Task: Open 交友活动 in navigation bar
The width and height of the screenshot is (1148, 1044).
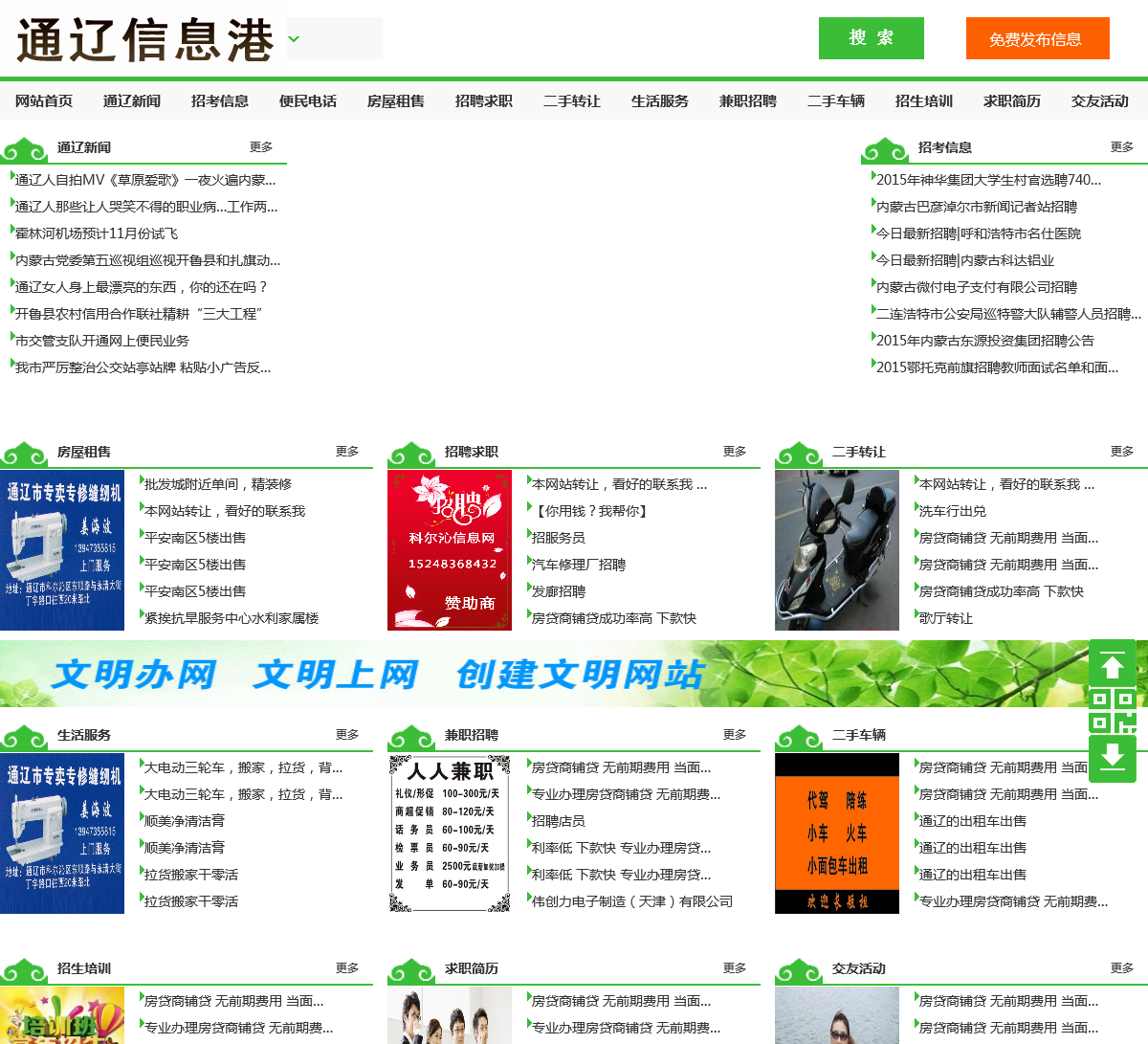Action: [x=1100, y=100]
